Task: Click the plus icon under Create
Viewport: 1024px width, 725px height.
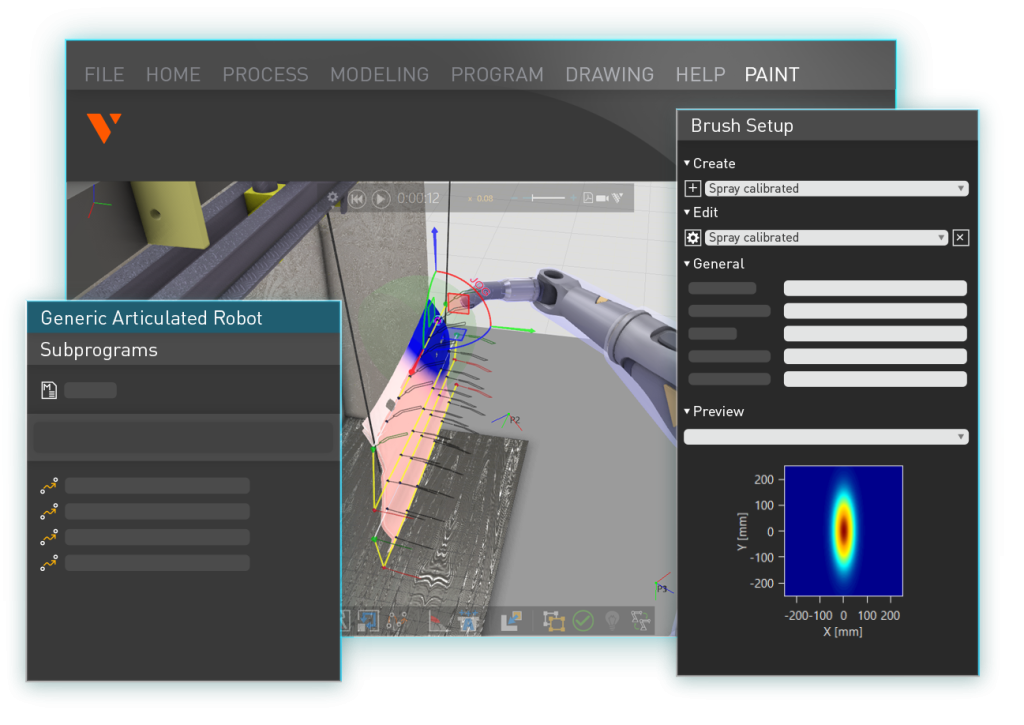Action: [x=692, y=188]
